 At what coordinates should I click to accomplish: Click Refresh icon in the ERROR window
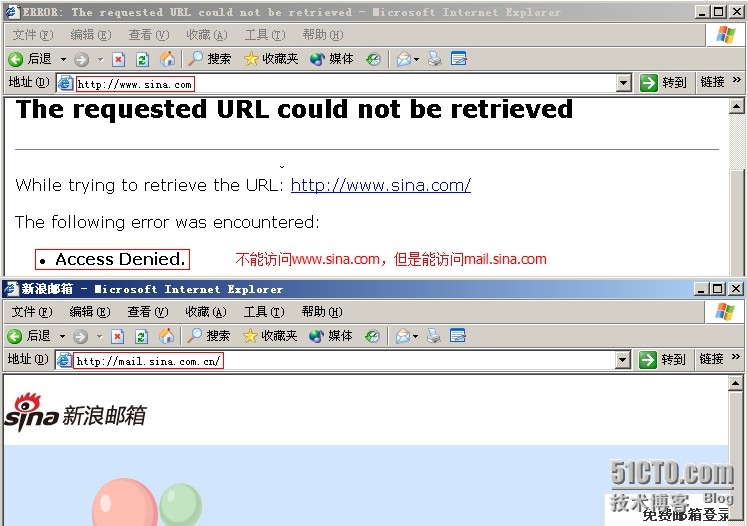[x=142, y=59]
